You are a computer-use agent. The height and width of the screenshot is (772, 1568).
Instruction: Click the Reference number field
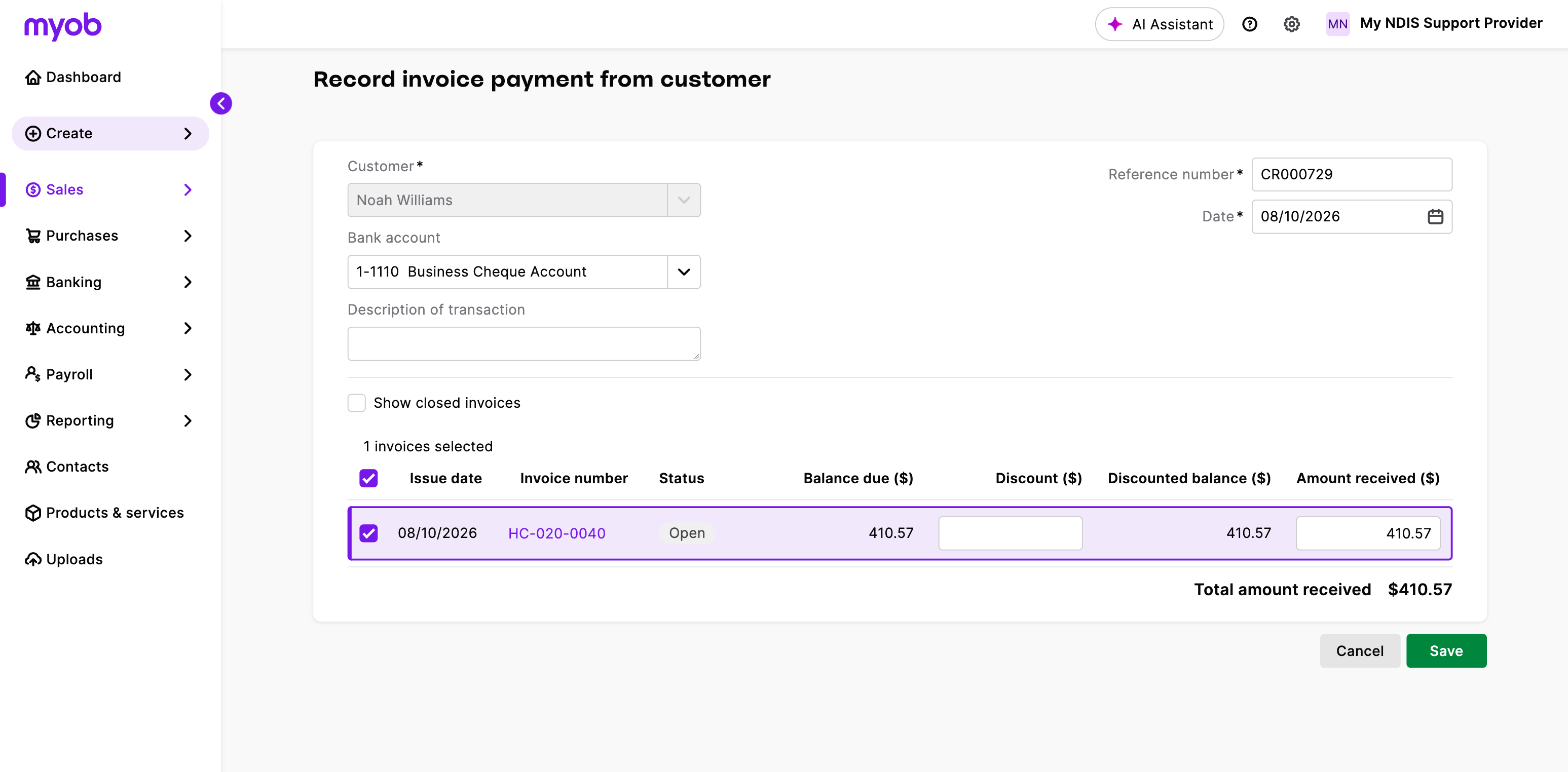point(1351,175)
